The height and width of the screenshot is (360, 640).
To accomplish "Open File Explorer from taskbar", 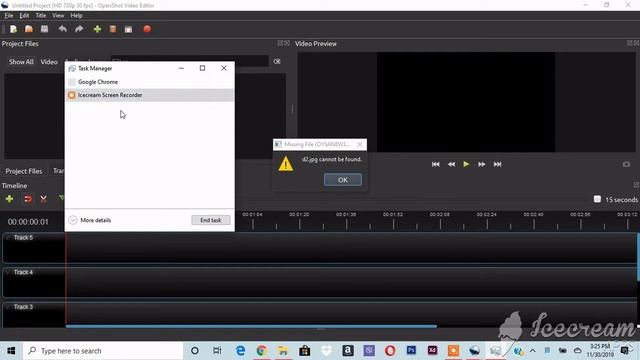I will [283, 351].
